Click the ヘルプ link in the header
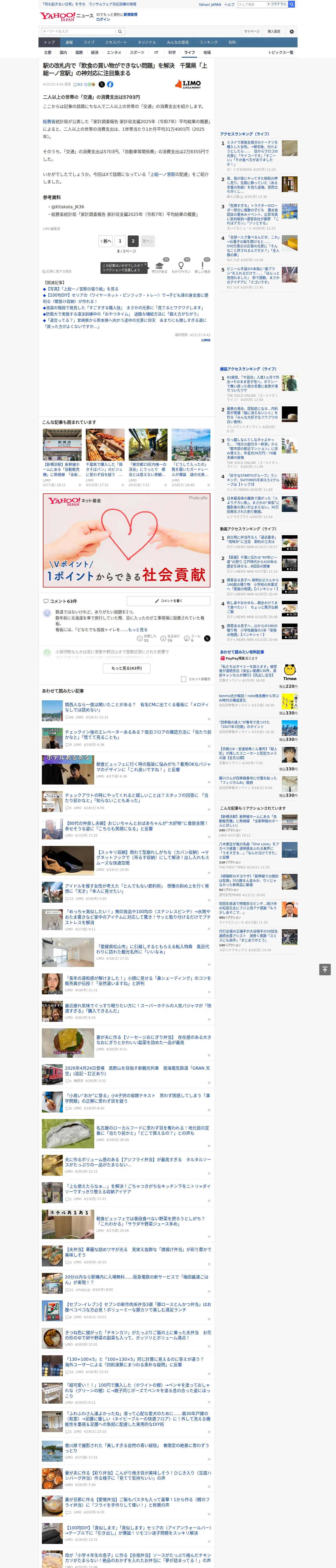336x1568 pixels. [x=229, y=4]
